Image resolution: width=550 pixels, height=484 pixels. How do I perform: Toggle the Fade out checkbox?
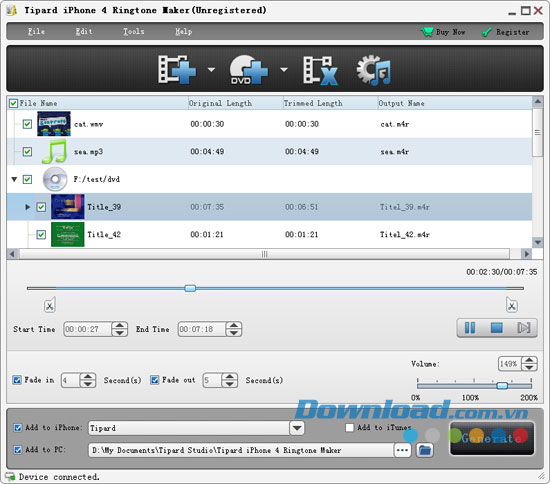[x=155, y=380]
